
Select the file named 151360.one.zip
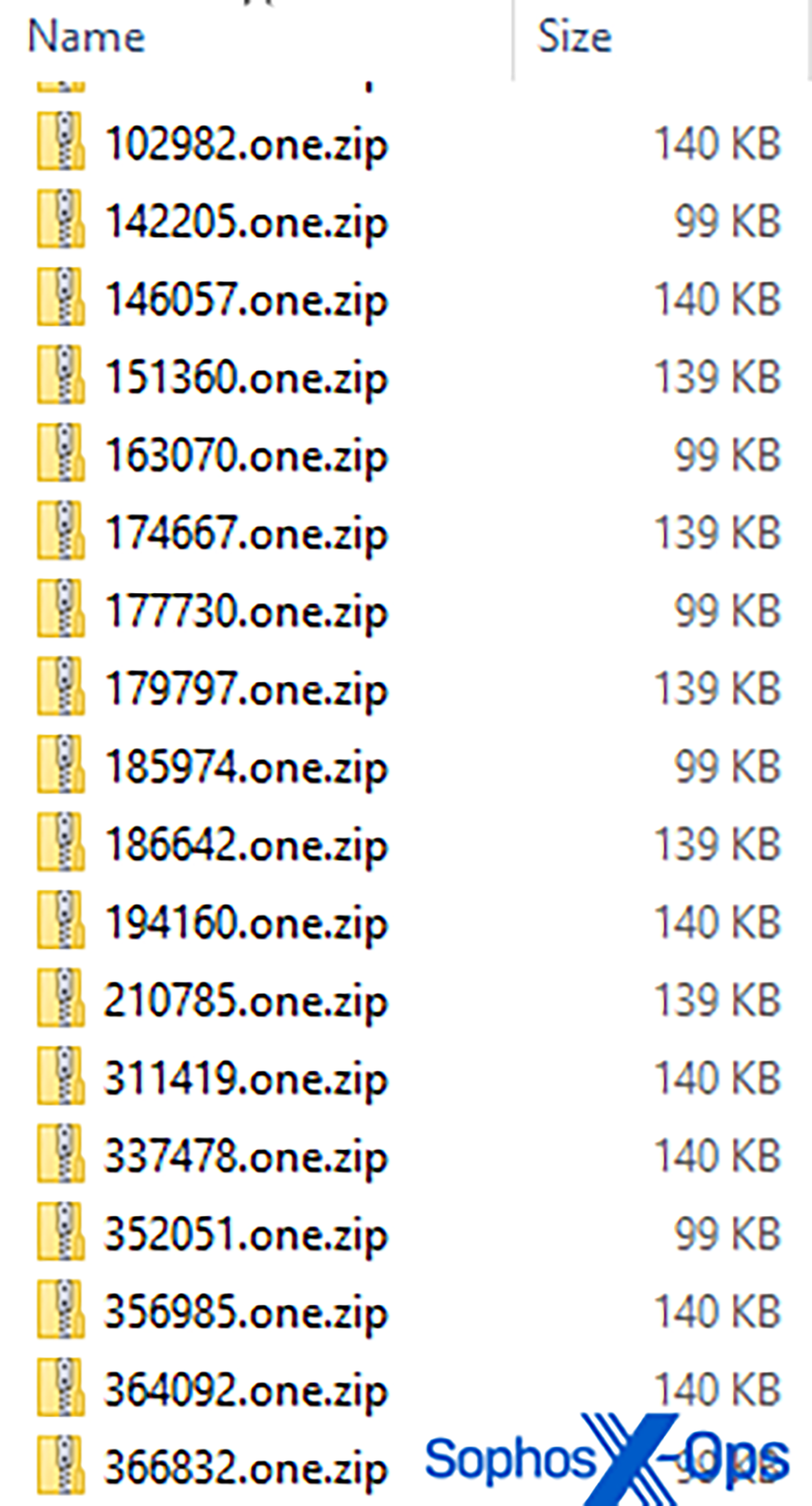coord(246,380)
